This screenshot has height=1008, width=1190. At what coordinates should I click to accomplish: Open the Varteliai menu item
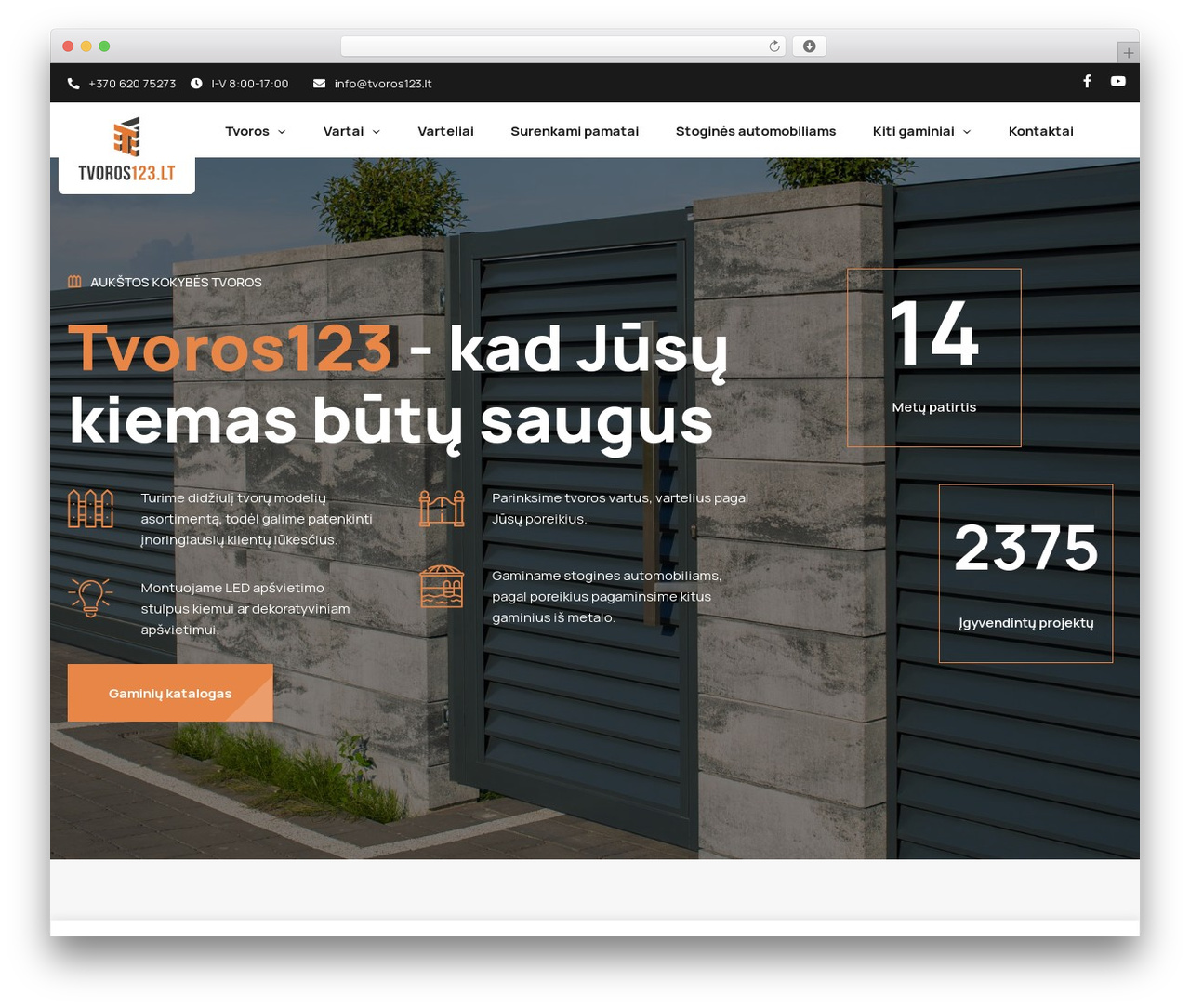click(x=445, y=131)
